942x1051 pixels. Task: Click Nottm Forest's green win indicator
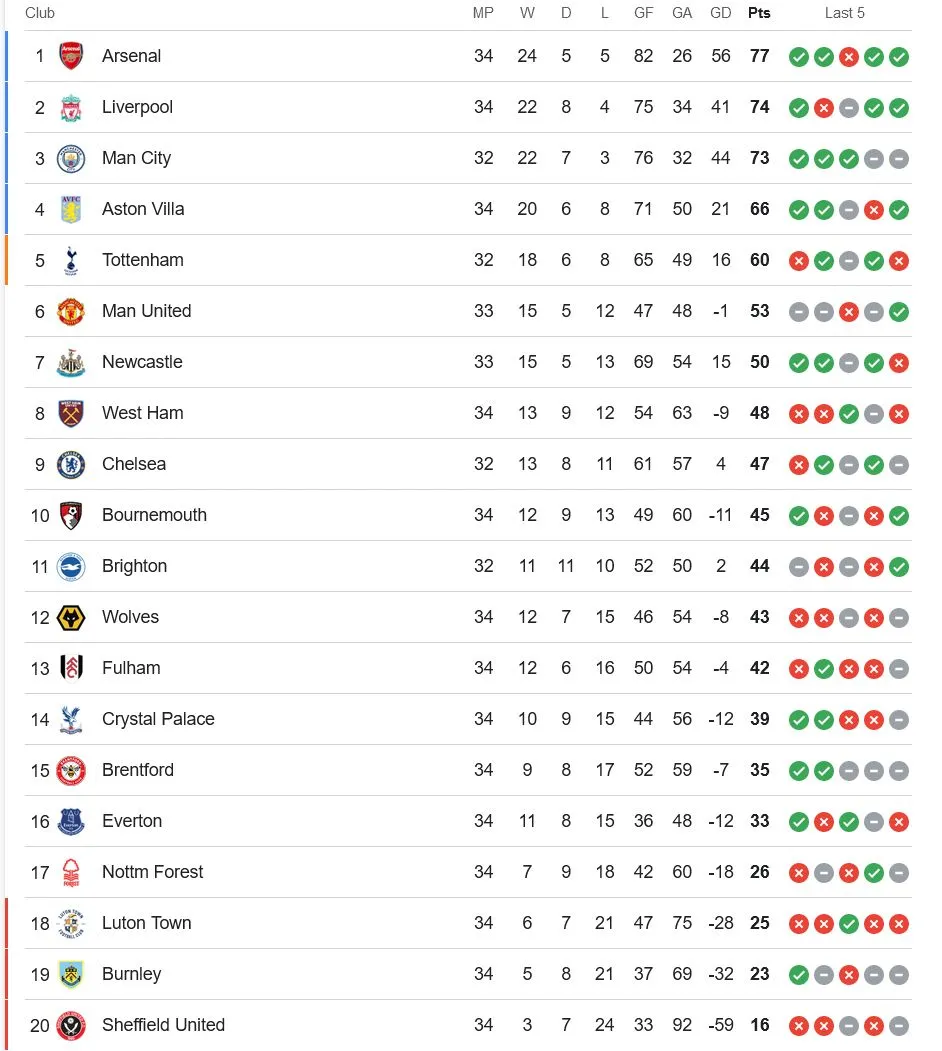(x=874, y=873)
